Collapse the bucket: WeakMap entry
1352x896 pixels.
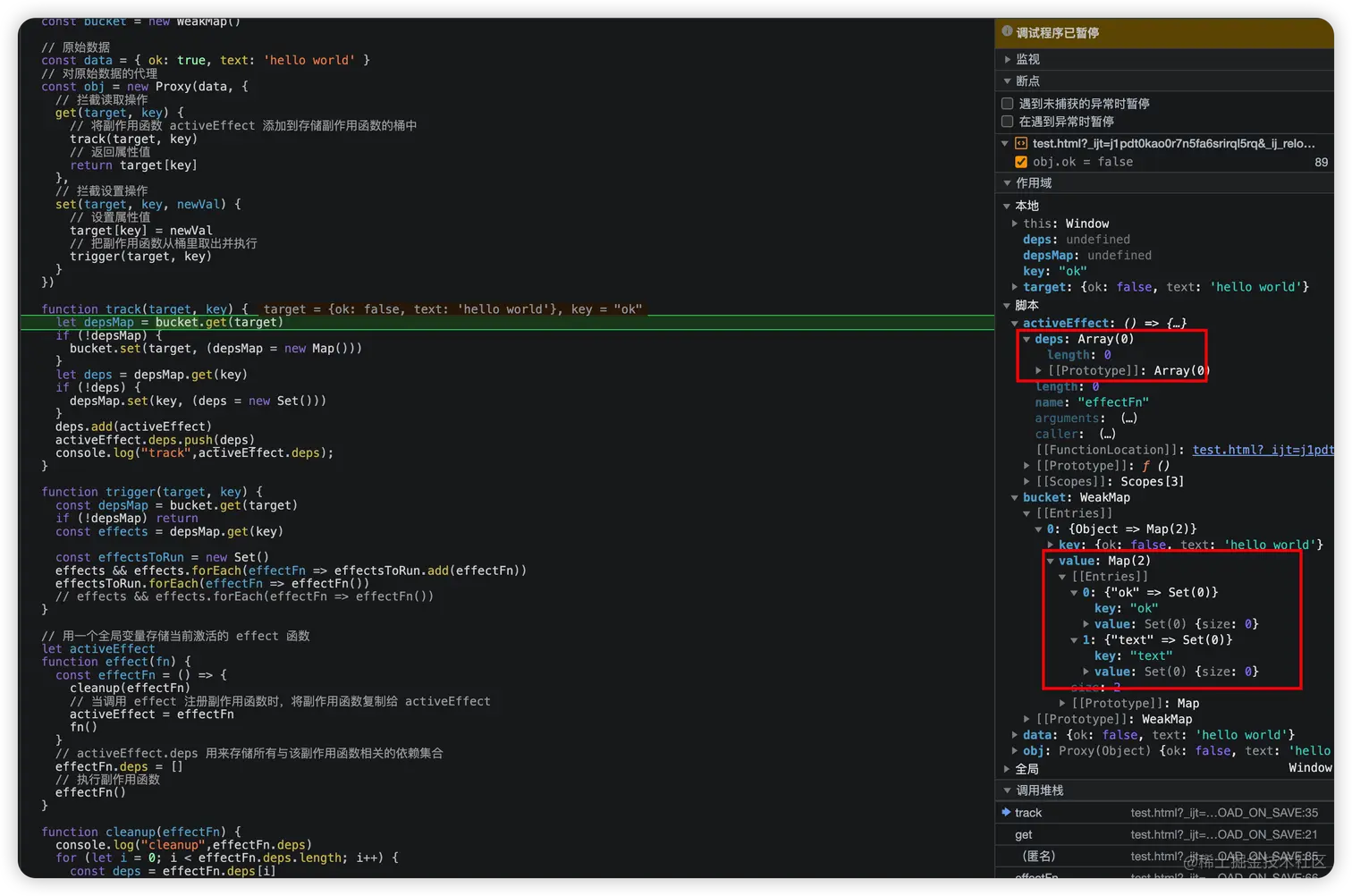1015,497
